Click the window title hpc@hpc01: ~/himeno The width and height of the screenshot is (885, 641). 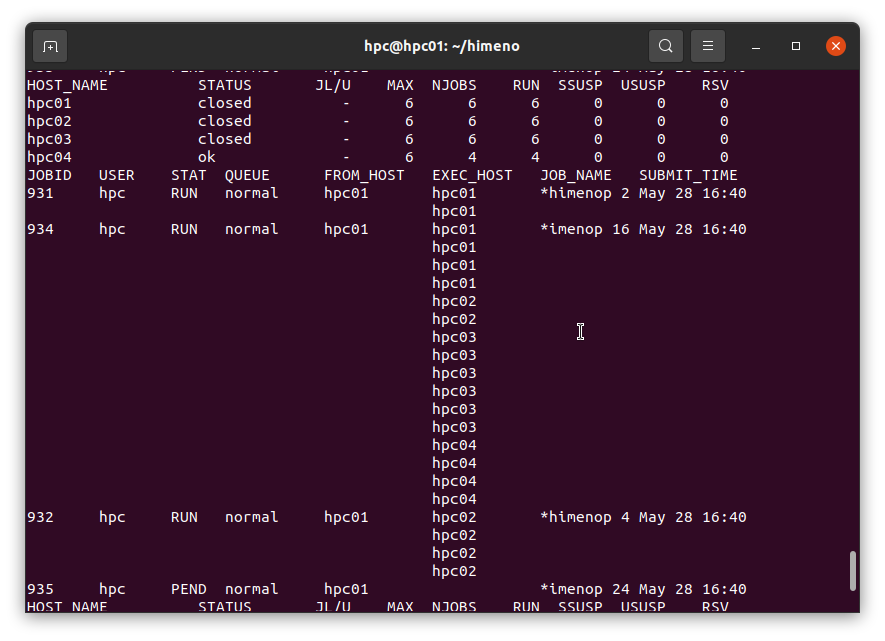442,46
